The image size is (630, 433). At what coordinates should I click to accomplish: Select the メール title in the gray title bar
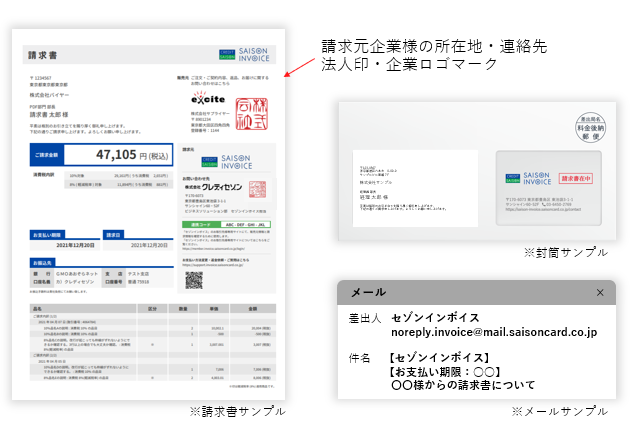coord(368,292)
